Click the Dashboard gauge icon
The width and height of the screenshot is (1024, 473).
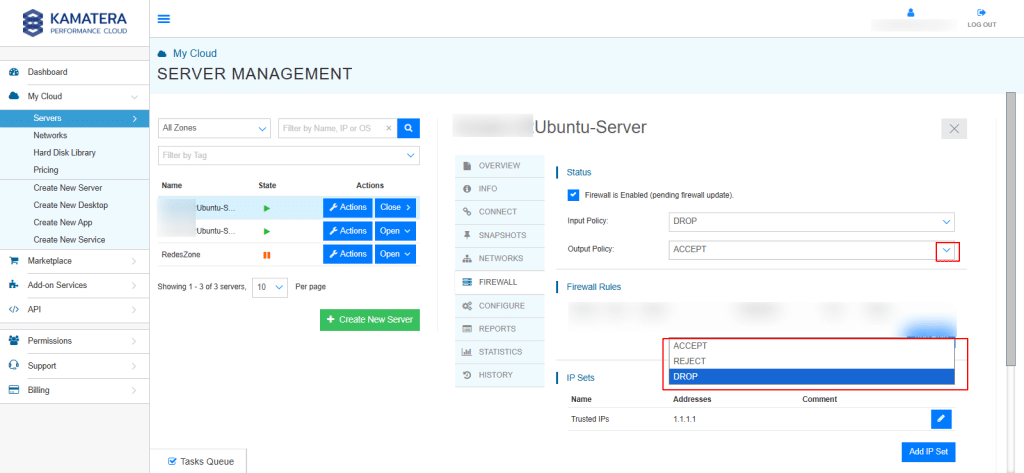click(x=14, y=72)
